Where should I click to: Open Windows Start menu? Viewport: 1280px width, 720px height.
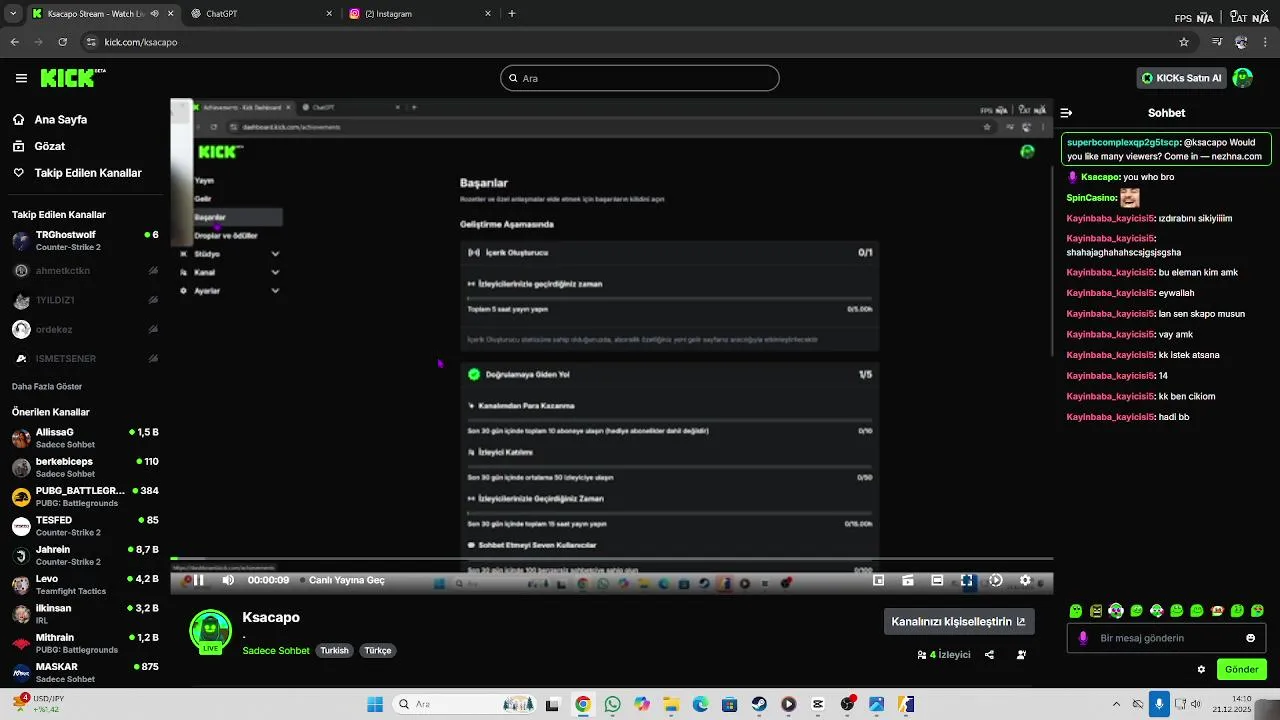pos(375,704)
